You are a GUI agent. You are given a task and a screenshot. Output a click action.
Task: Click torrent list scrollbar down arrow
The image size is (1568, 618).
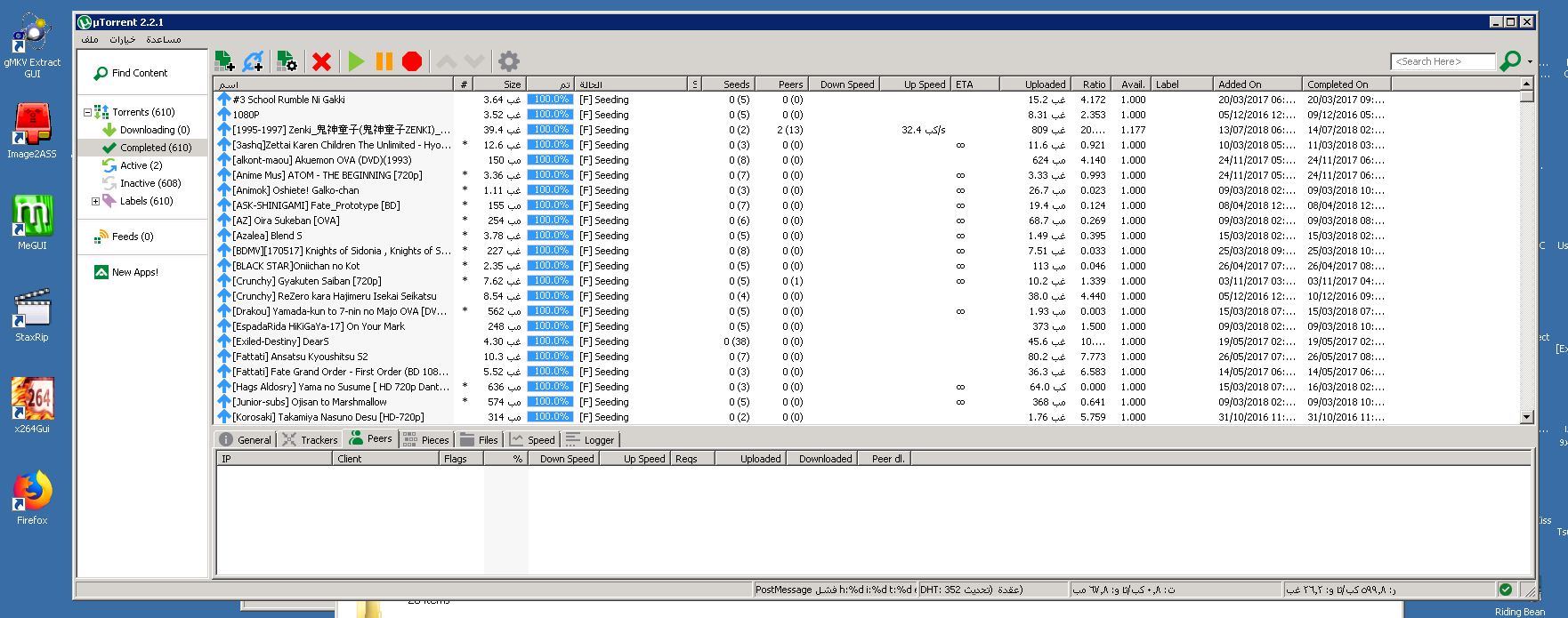click(1527, 417)
